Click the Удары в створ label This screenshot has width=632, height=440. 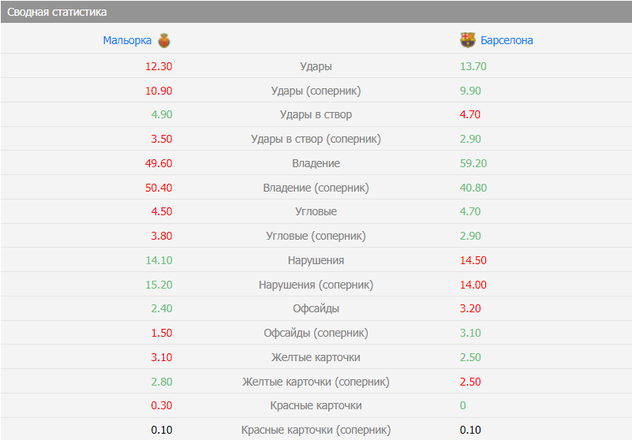click(316, 115)
